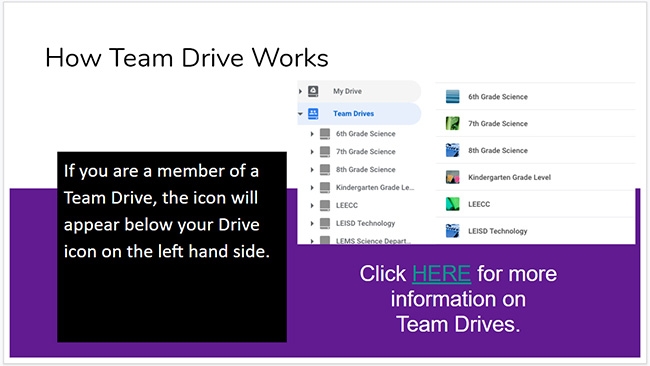Expand LEECC sidebar arrow

coord(312,205)
